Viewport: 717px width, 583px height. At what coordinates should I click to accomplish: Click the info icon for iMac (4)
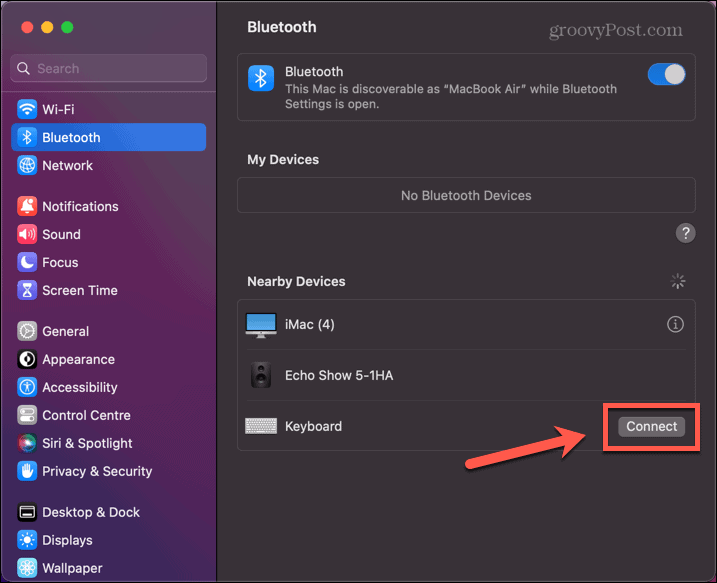pyautogui.click(x=675, y=324)
